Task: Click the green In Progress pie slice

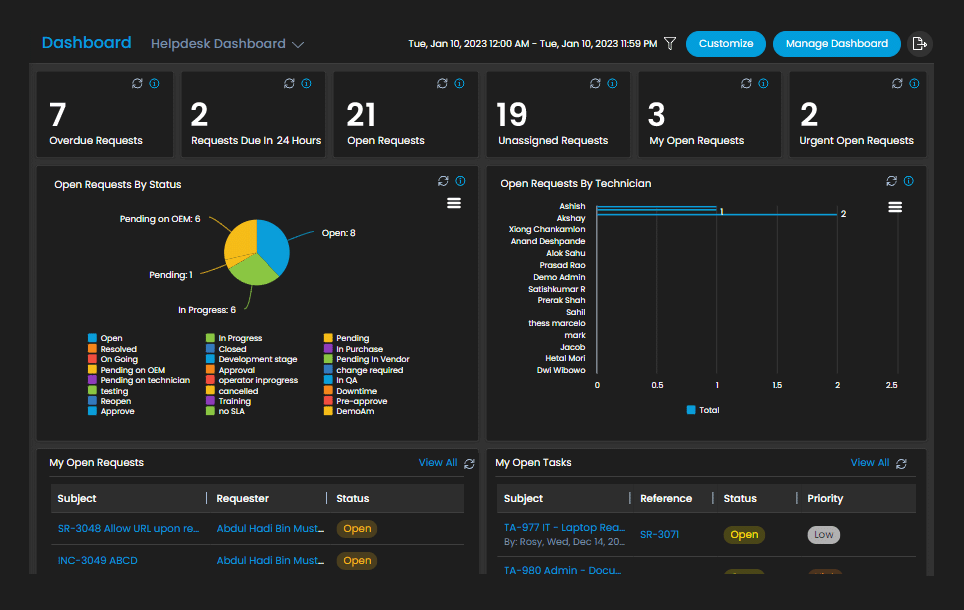Action: tap(252, 271)
